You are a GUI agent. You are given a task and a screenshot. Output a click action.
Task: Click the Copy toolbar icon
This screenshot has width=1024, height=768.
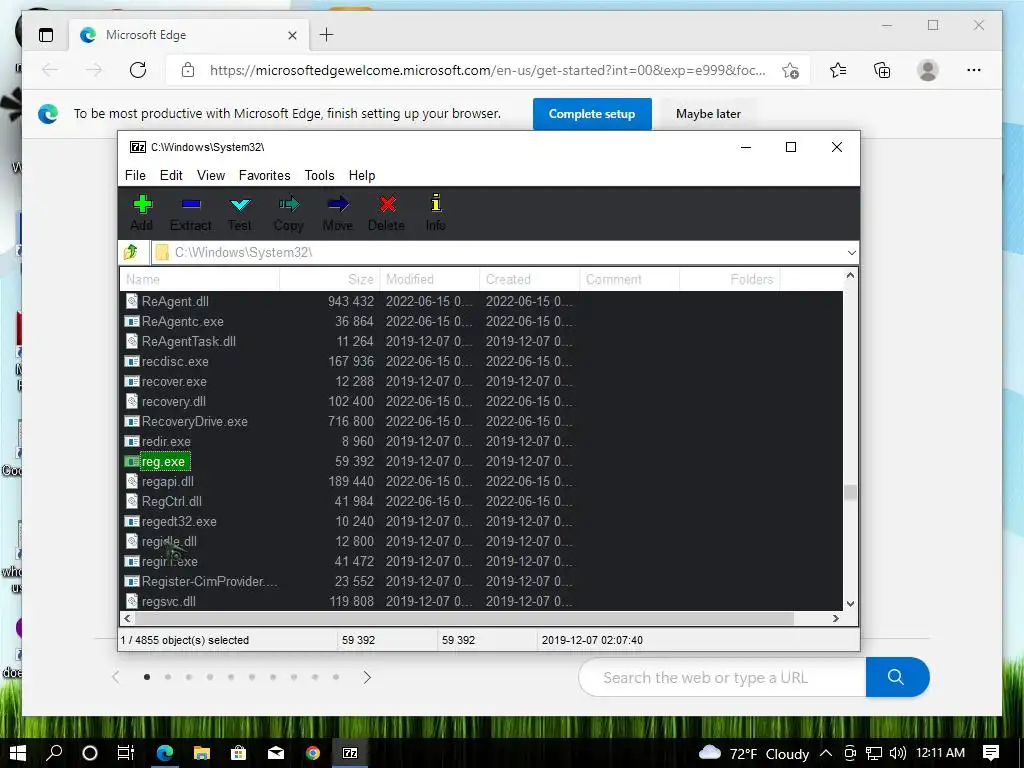pyautogui.click(x=288, y=213)
